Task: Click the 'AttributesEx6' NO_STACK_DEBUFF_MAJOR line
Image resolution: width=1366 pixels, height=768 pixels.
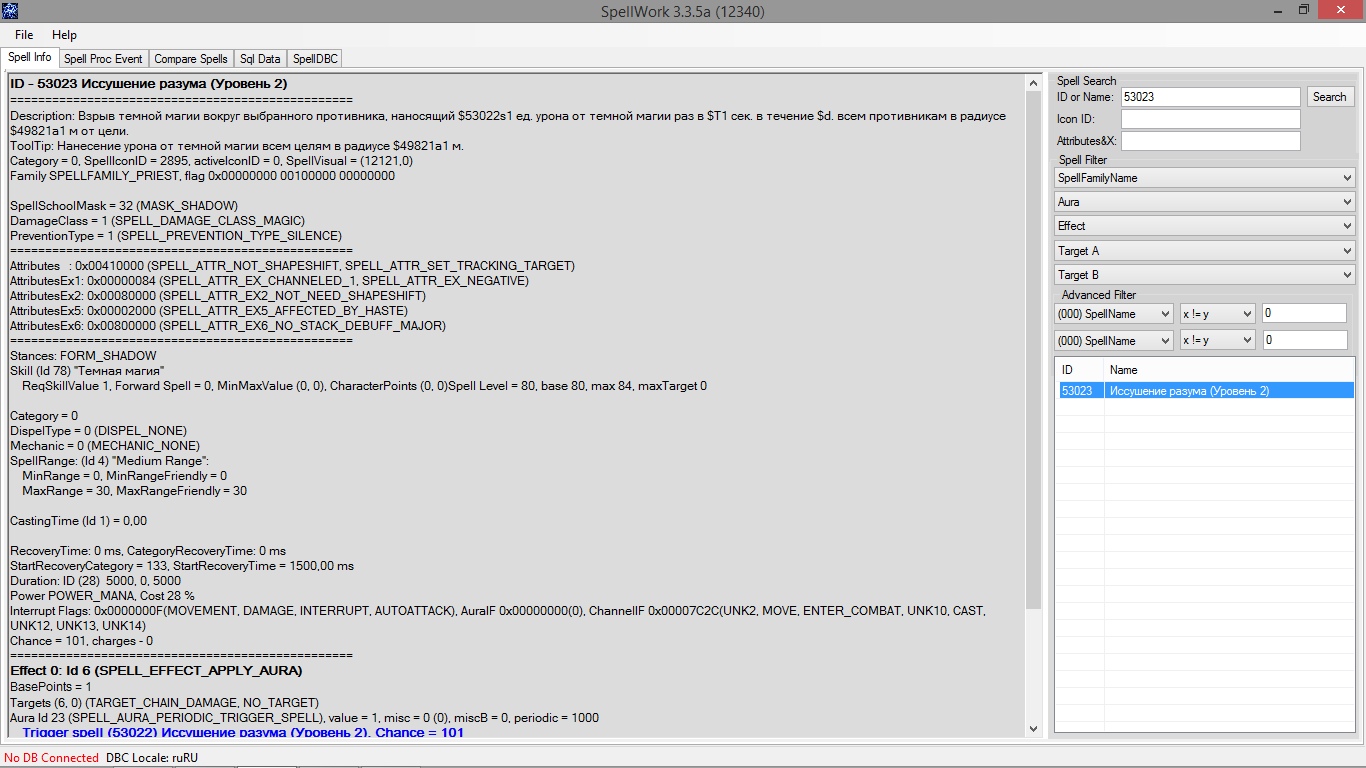Action: (x=228, y=326)
